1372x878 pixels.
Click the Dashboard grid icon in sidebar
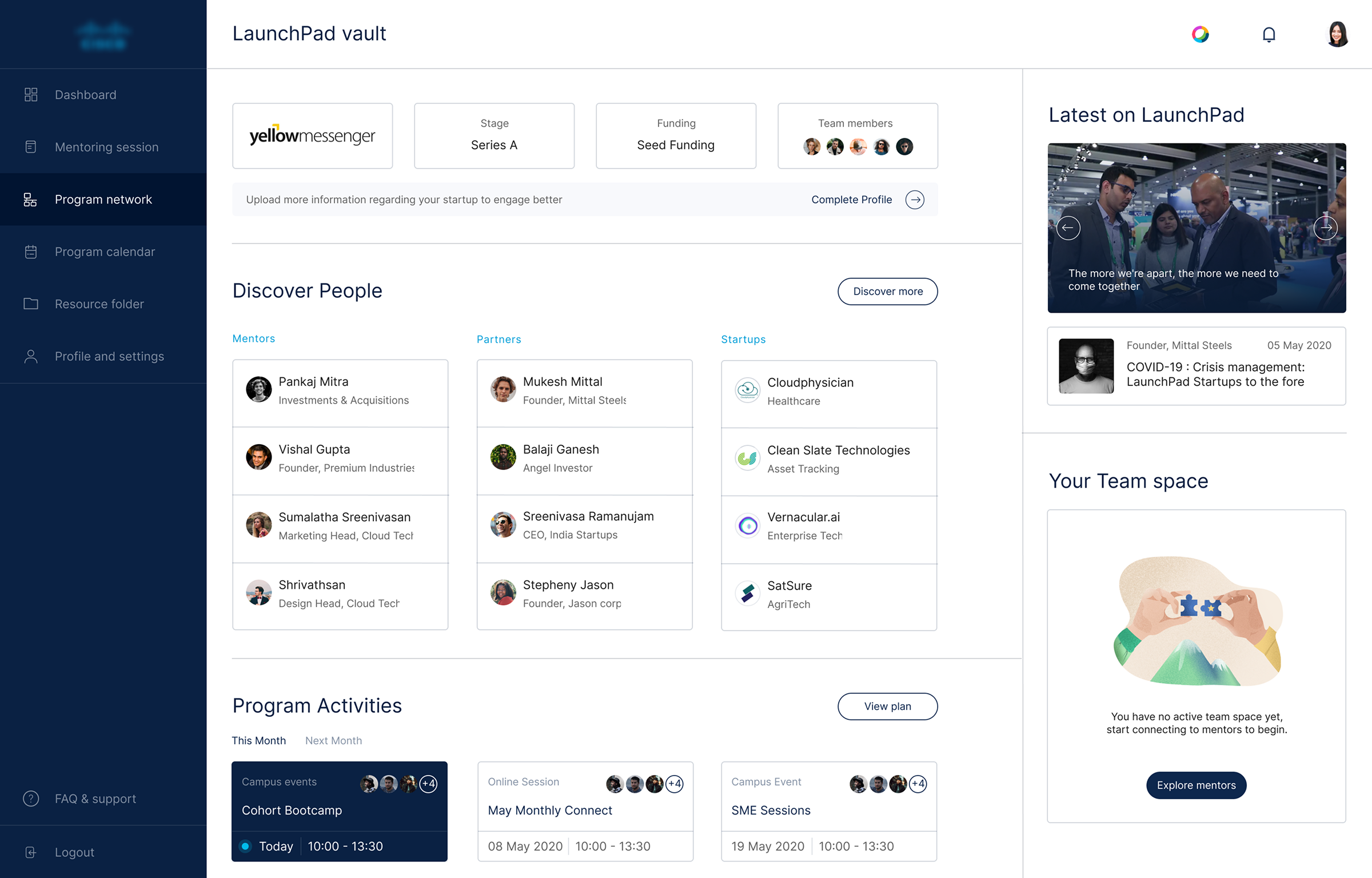(x=31, y=95)
